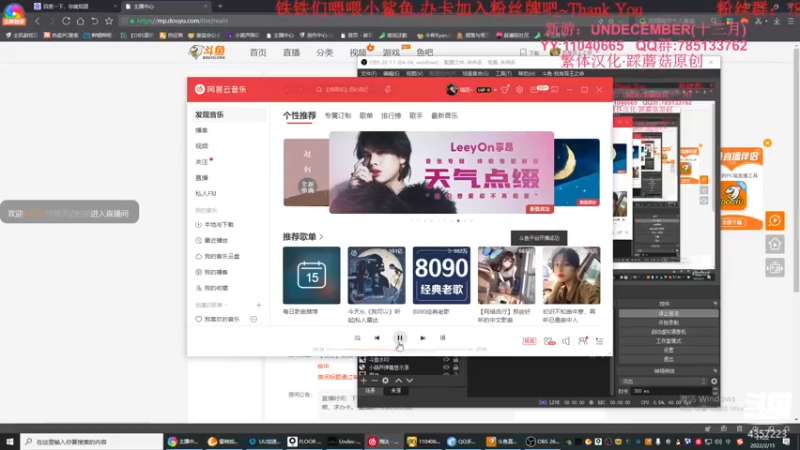Open NetEase Music settings gear icon

519,89
